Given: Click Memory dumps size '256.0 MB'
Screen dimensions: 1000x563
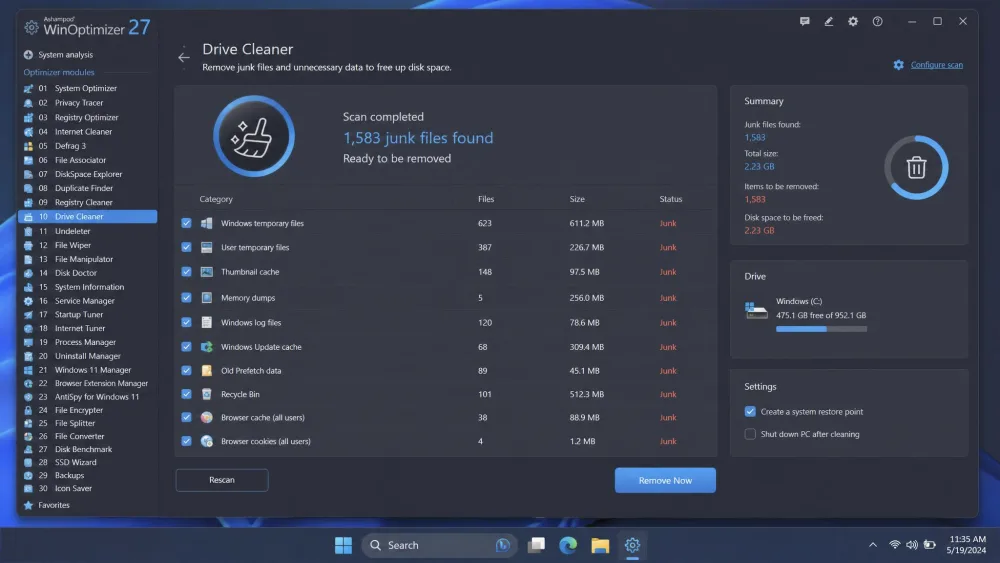Looking at the screenshot, I should coord(587,298).
